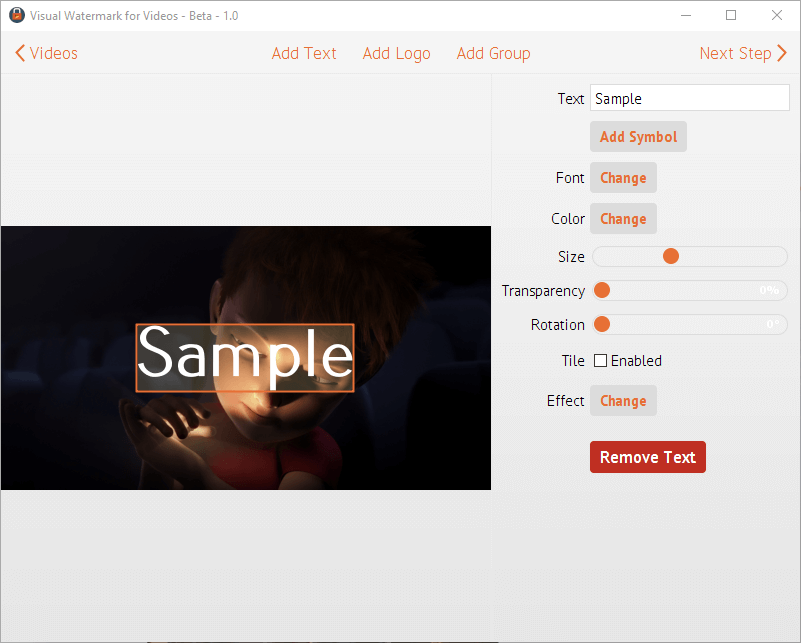Click the Text input field containing Sample
Image resolution: width=801 pixels, height=643 pixels.
[689, 98]
